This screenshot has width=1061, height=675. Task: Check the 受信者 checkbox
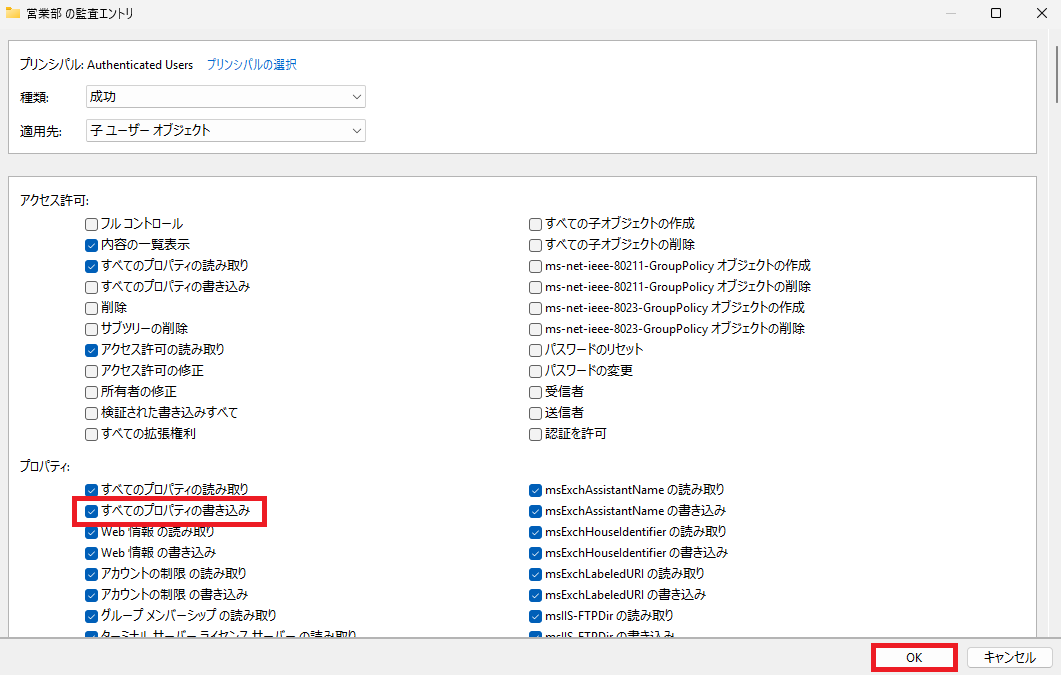point(535,392)
